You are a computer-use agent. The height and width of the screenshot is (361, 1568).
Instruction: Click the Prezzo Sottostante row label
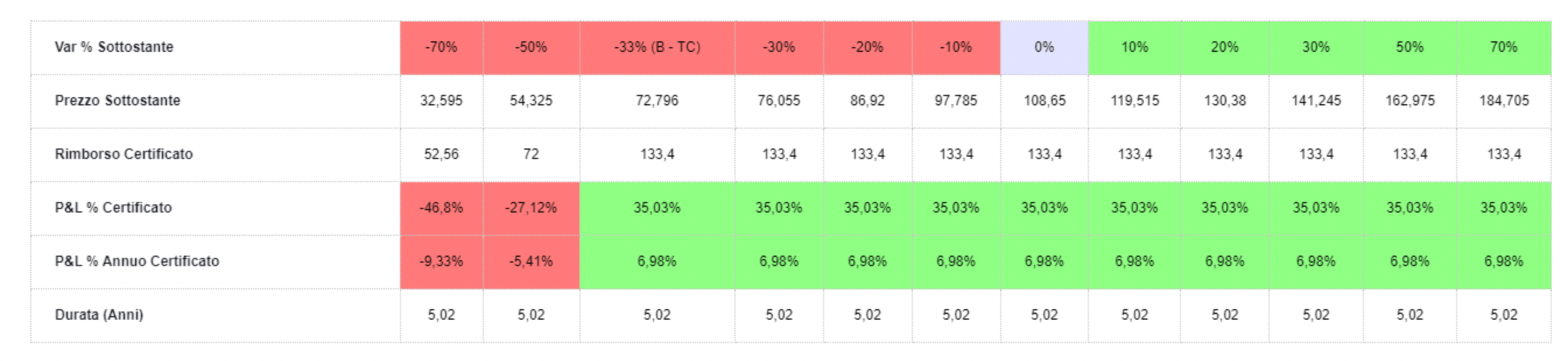118,101
